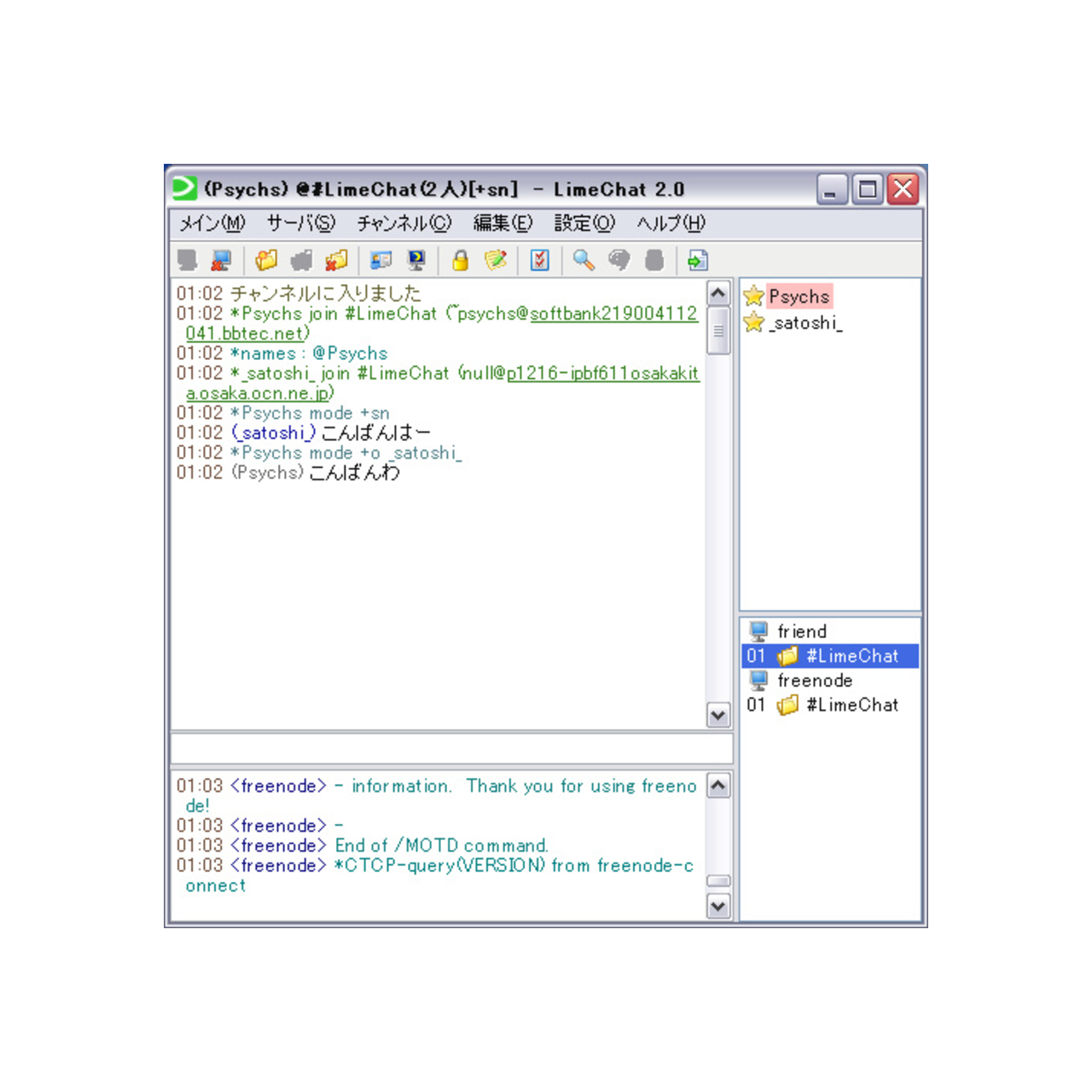1092x1092 pixels.
Task: Click chat log scrollbar down arrow
Action: click(718, 716)
